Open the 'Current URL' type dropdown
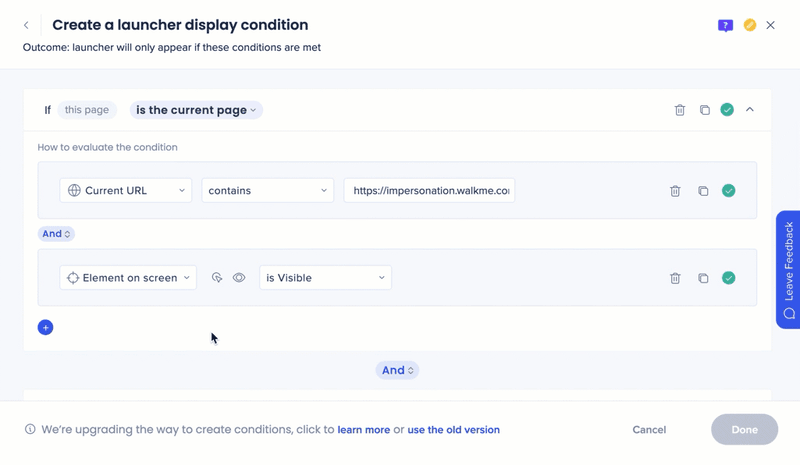The width and height of the screenshot is (800, 465). coord(126,191)
